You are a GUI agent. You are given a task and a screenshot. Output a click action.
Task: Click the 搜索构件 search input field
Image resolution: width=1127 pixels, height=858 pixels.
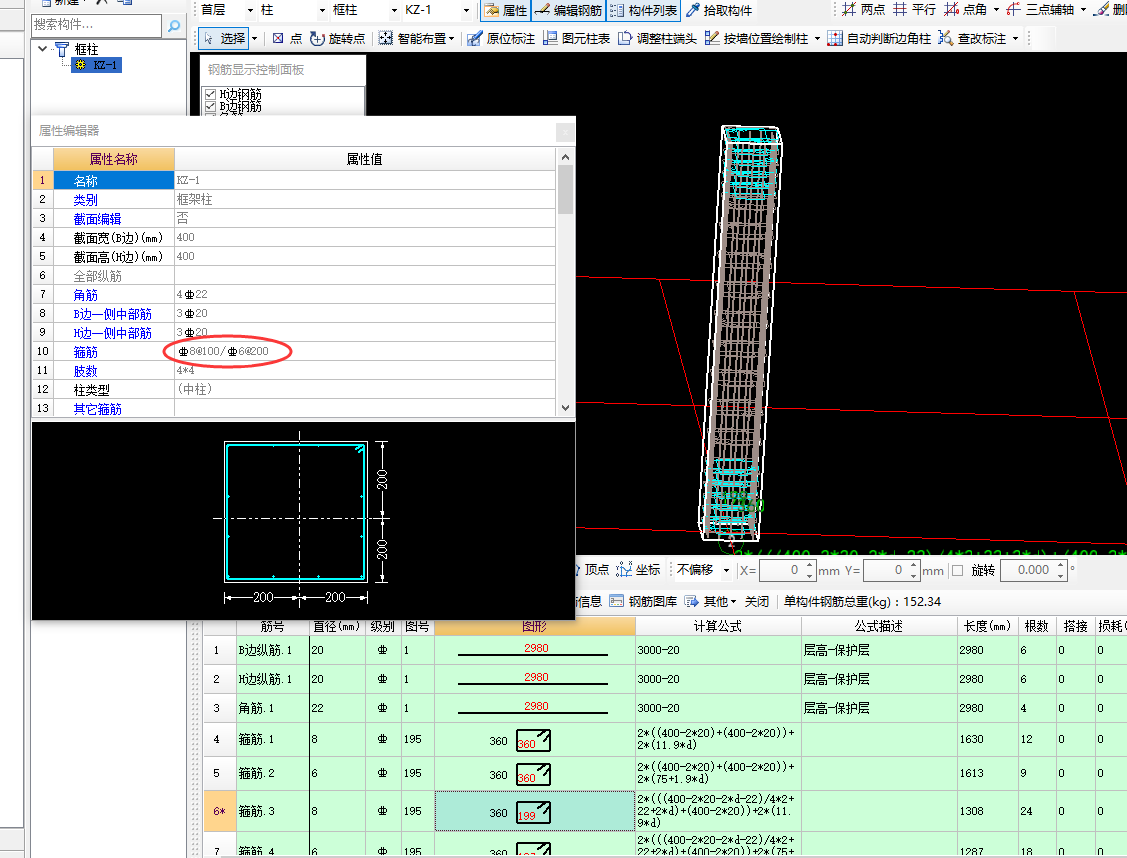pyautogui.click(x=96, y=25)
